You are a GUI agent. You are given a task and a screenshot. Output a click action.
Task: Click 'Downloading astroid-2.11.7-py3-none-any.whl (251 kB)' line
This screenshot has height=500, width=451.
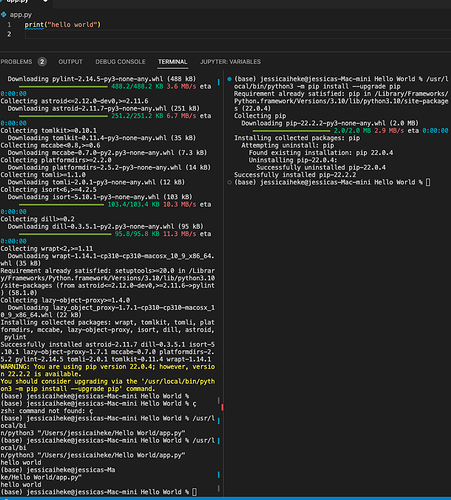tap(104, 109)
